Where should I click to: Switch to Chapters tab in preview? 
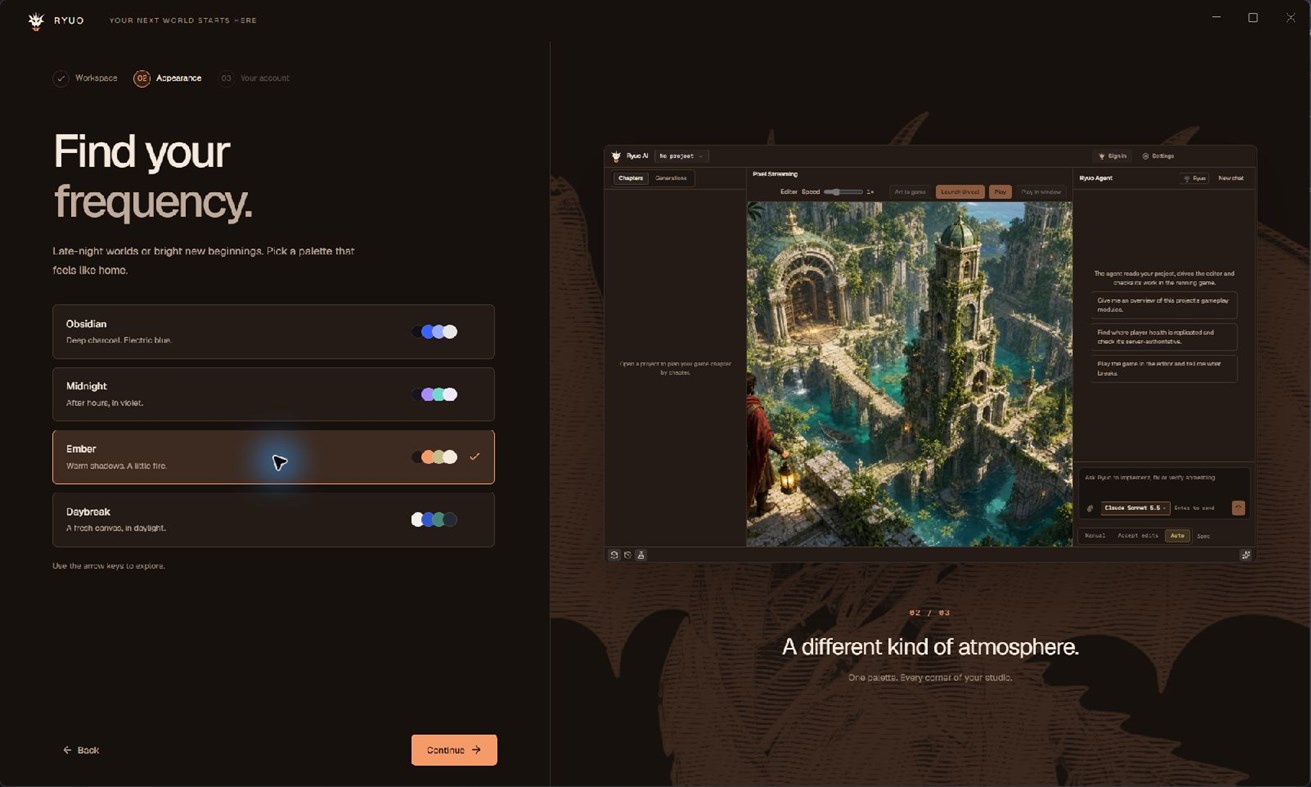coord(631,178)
